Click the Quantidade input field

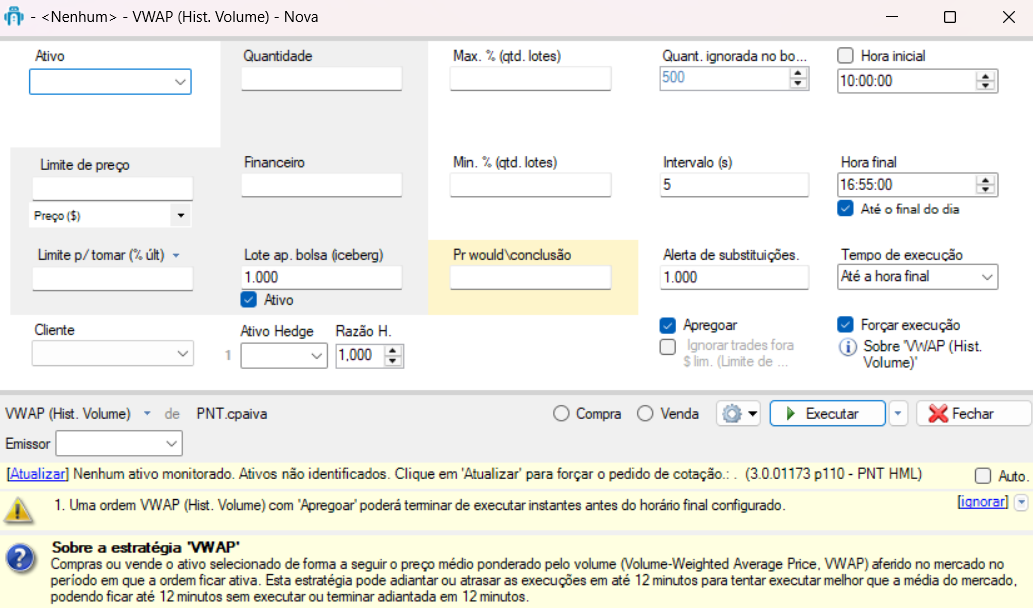tap(321, 80)
